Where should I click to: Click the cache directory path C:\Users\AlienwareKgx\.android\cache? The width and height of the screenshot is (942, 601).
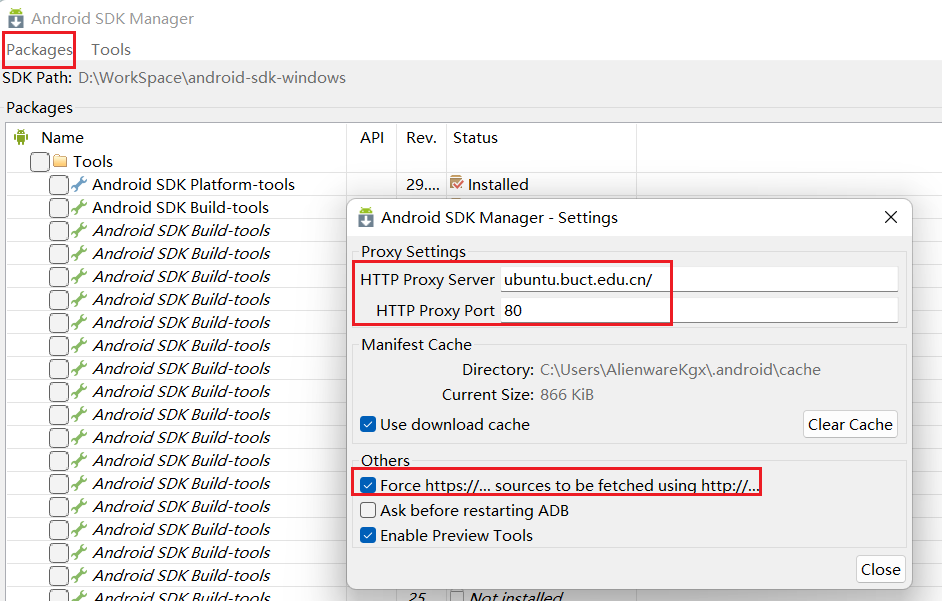tap(680, 369)
